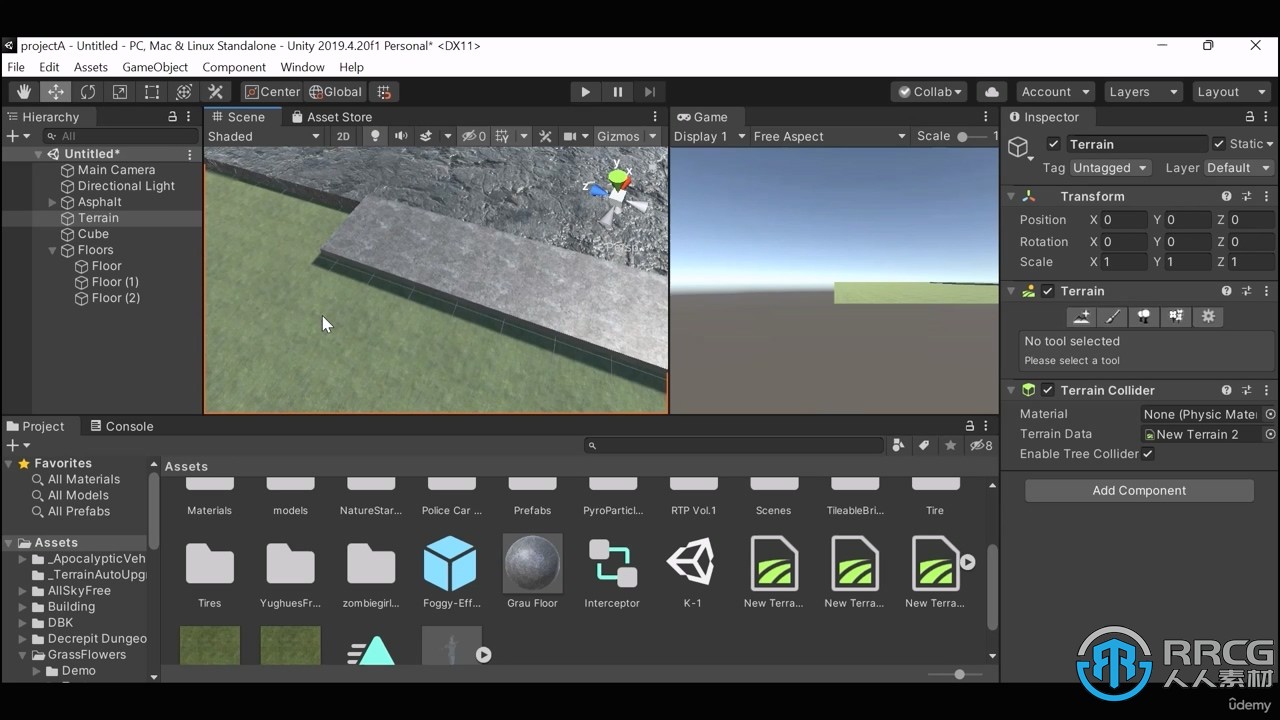The image size is (1280, 720).
Task: Select the Rect tool
Action: pos(151,92)
